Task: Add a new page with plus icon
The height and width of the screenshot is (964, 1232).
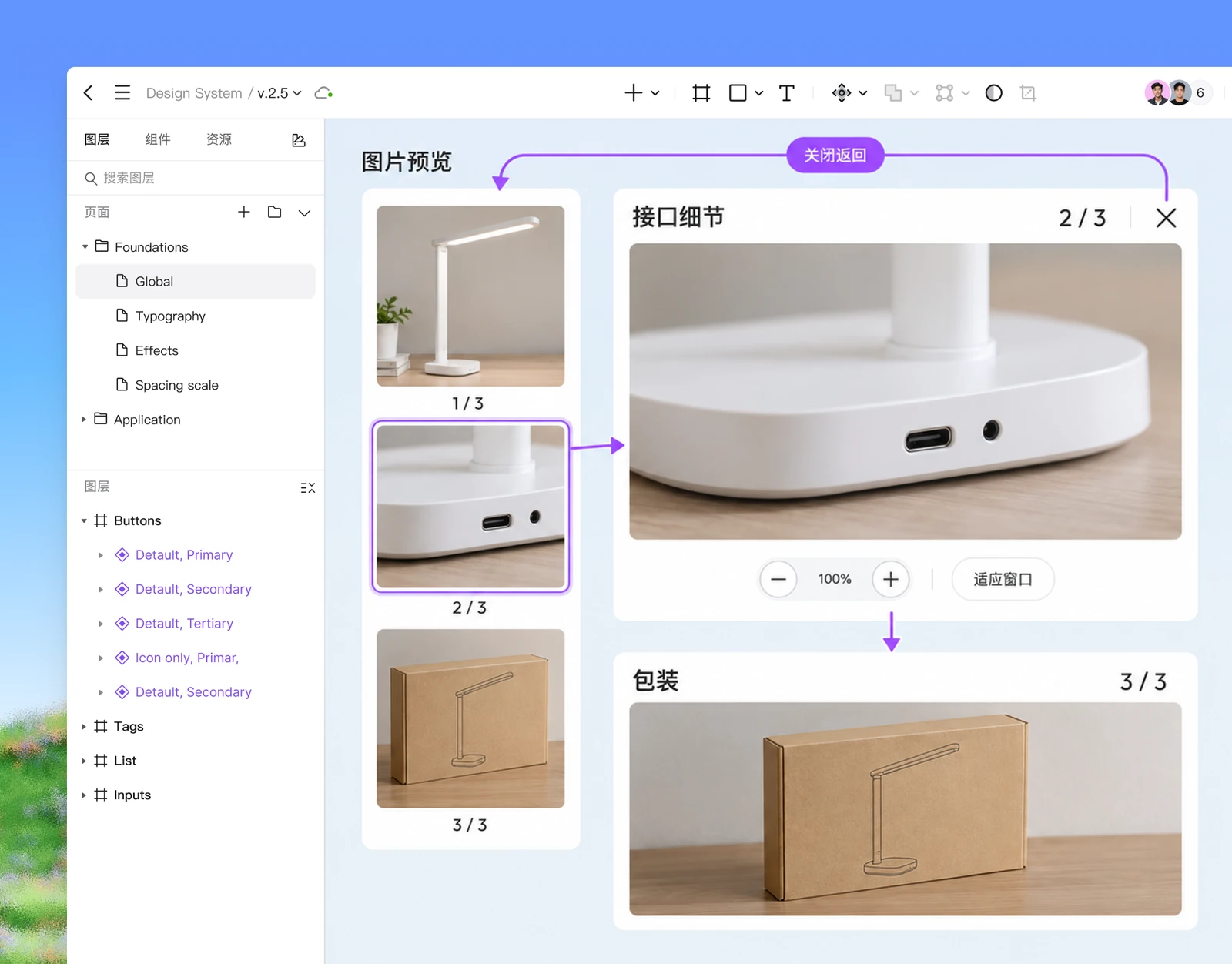Action: [x=243, y=212]
